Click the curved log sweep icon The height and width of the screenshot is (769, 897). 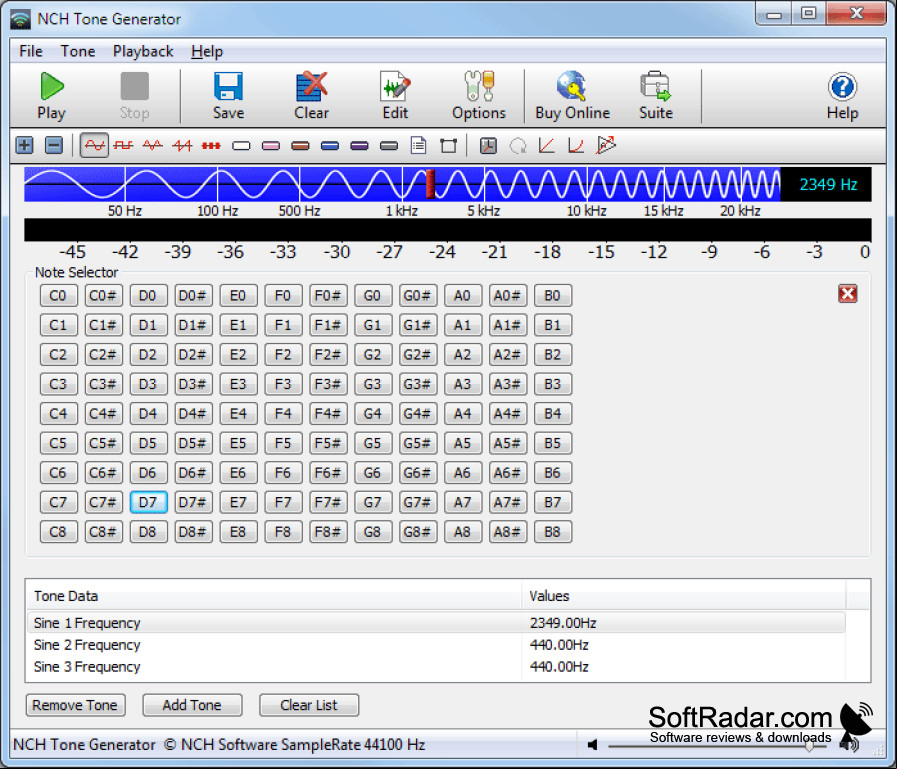pyautogui.click(x=576, y=145)
